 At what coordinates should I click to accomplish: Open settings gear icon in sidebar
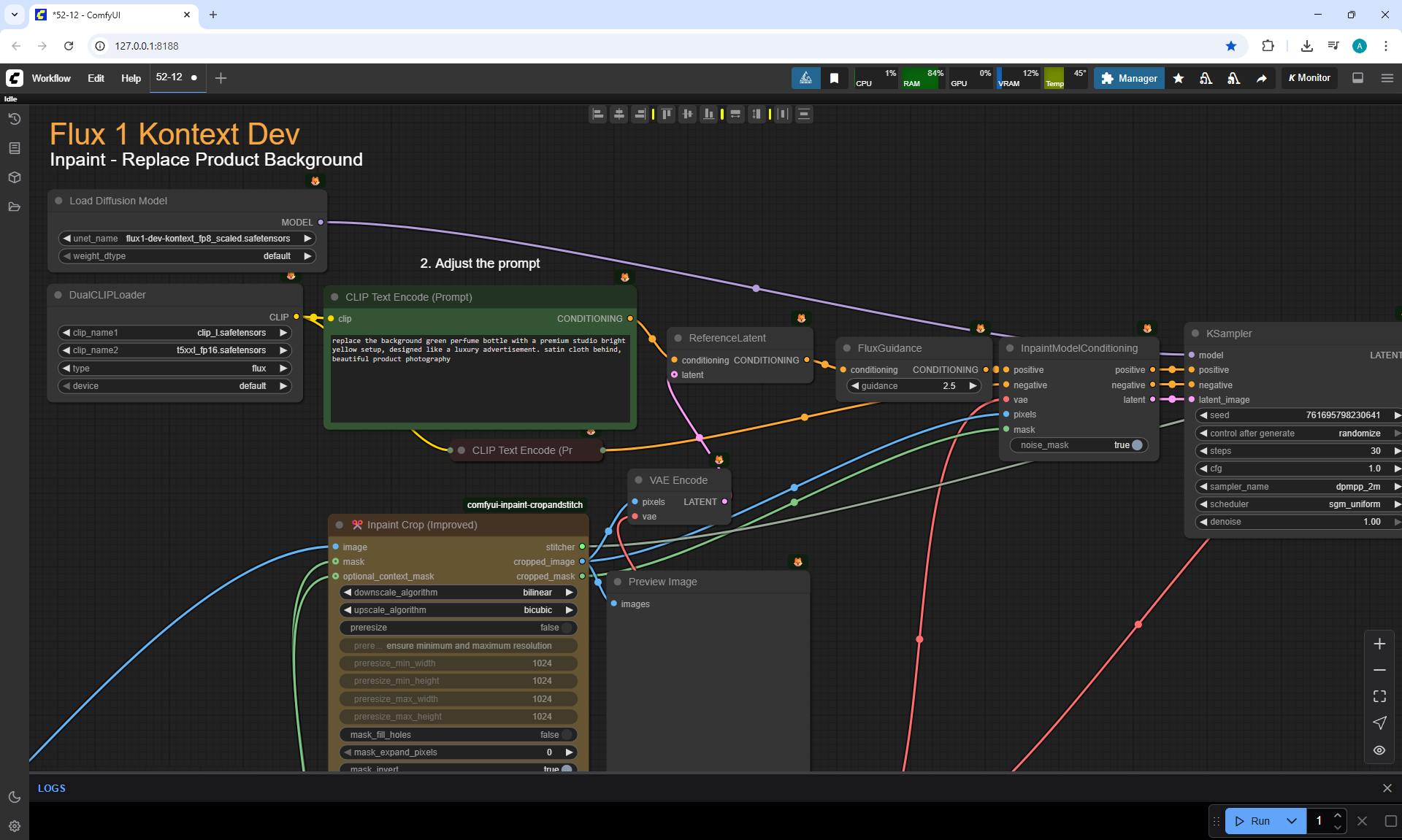coord(15,826)
